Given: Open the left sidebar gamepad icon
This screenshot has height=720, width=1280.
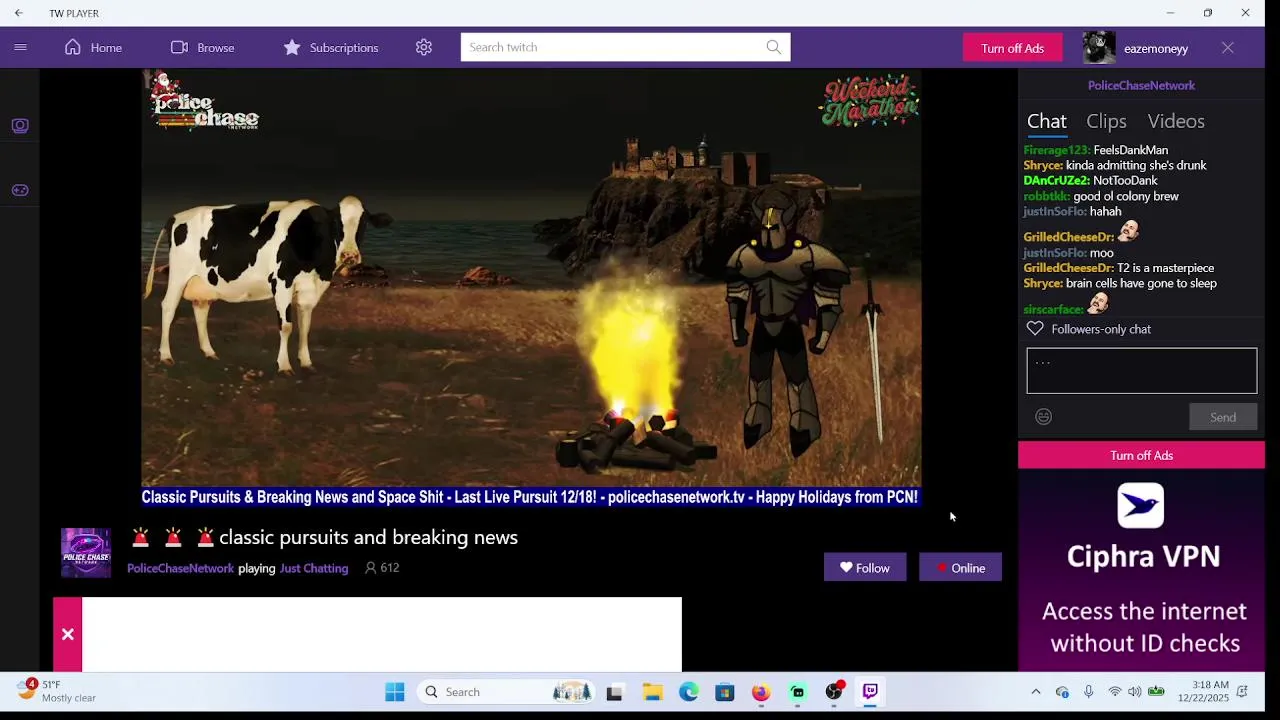Looking at the screenshot, I should pos(20,190).
